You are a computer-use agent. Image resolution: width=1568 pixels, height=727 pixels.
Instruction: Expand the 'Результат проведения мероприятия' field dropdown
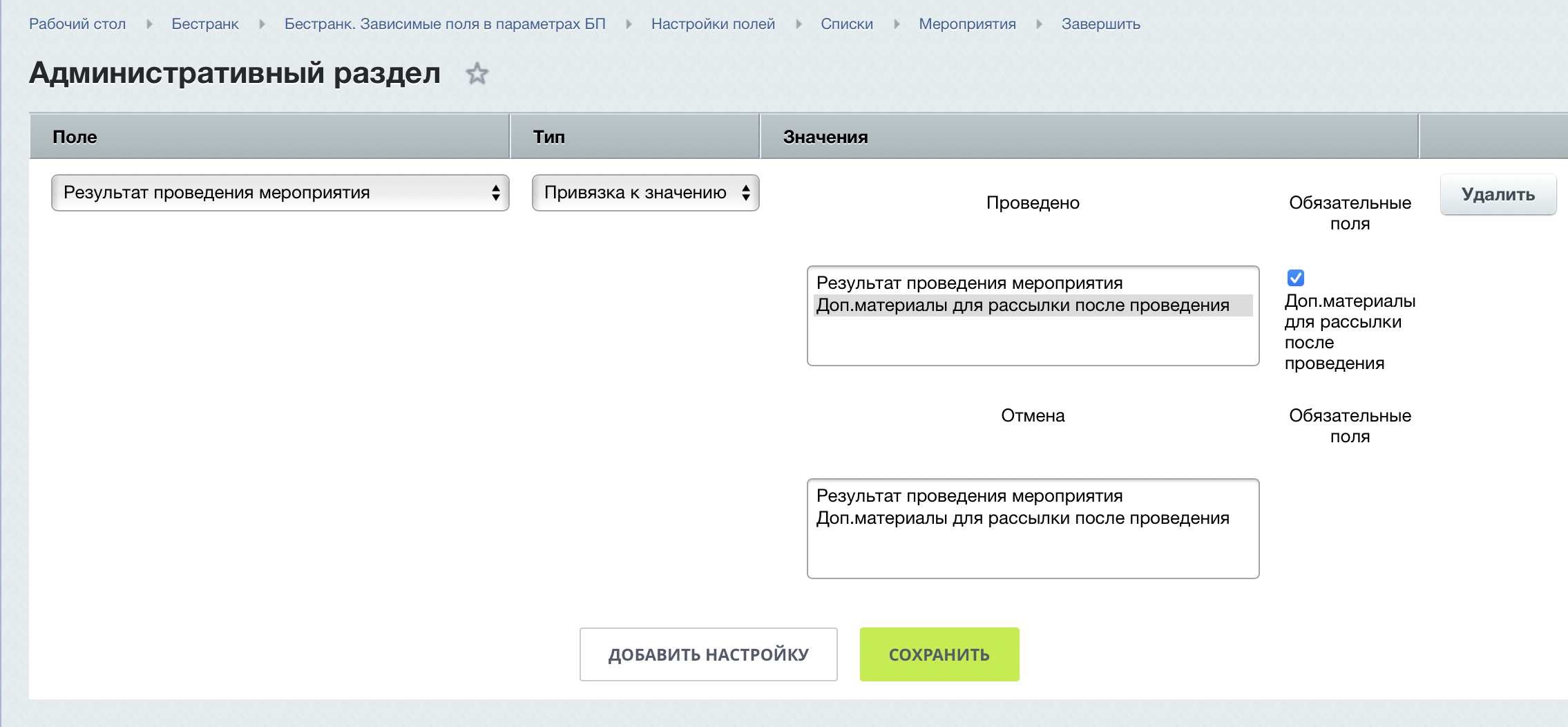pos(280,193)
